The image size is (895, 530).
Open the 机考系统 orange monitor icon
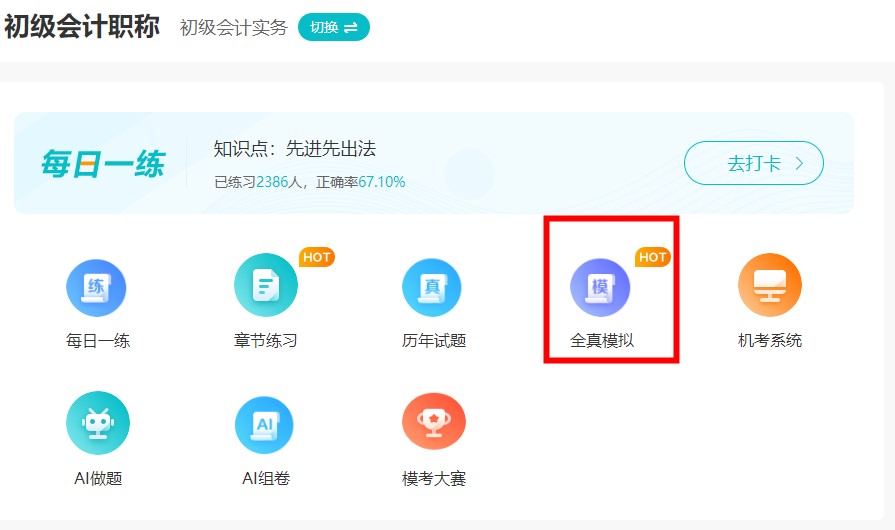[x=769, y=286]
